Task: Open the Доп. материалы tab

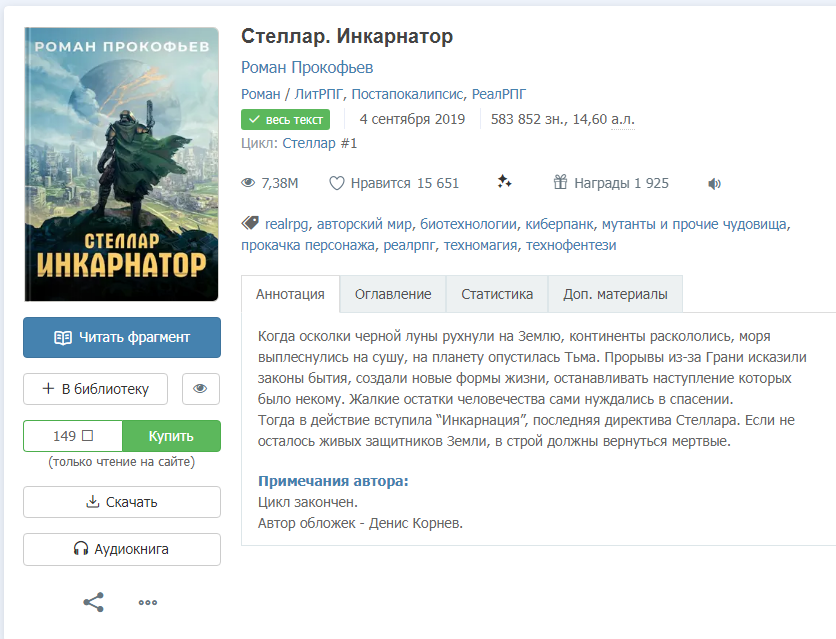Action: tap(615, 294)
